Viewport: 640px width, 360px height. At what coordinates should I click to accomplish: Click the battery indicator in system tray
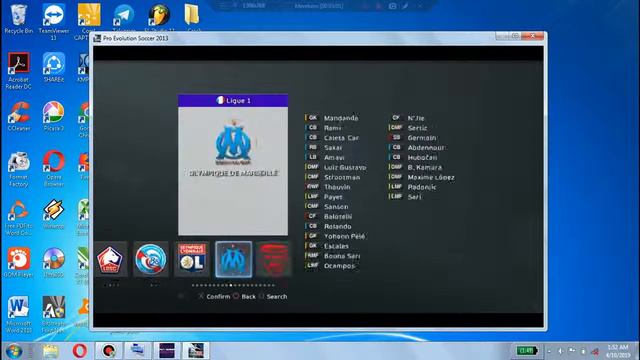pos(526,351)
